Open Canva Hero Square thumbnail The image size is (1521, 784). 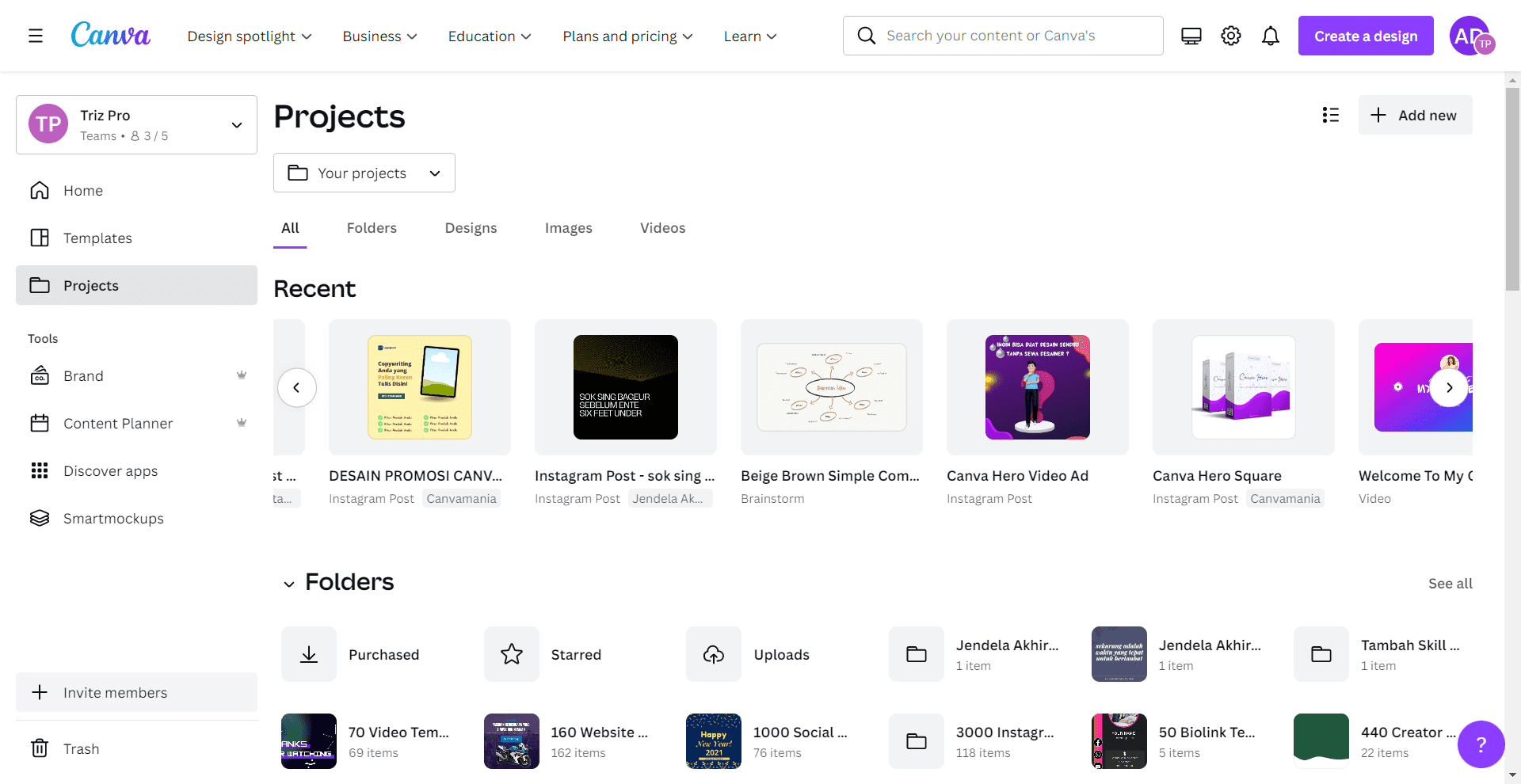[1244, 387]
